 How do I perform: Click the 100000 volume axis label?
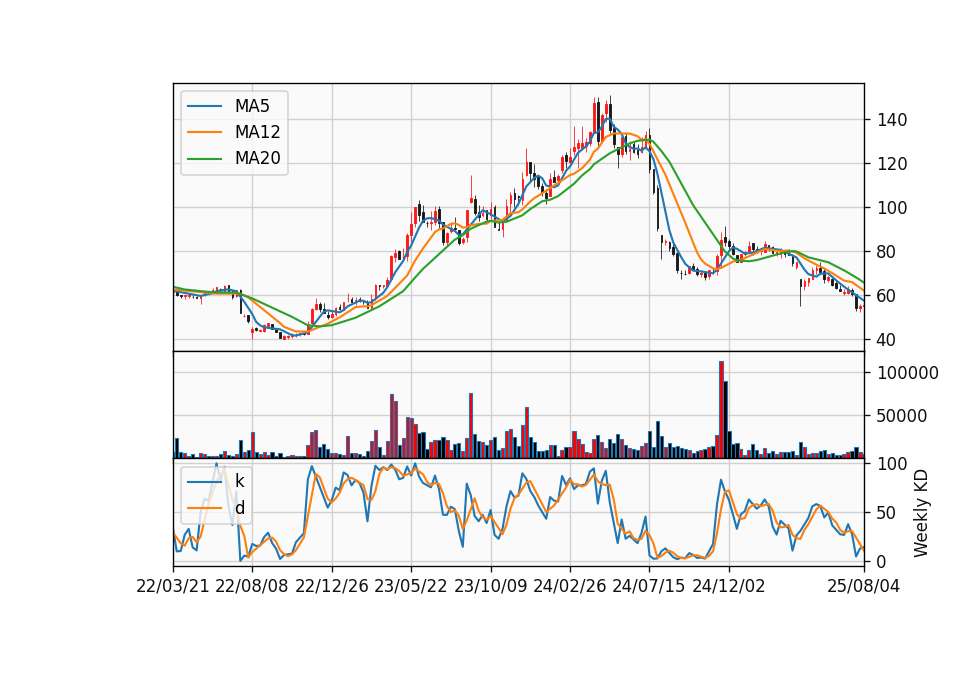click(x=908, y=373)
